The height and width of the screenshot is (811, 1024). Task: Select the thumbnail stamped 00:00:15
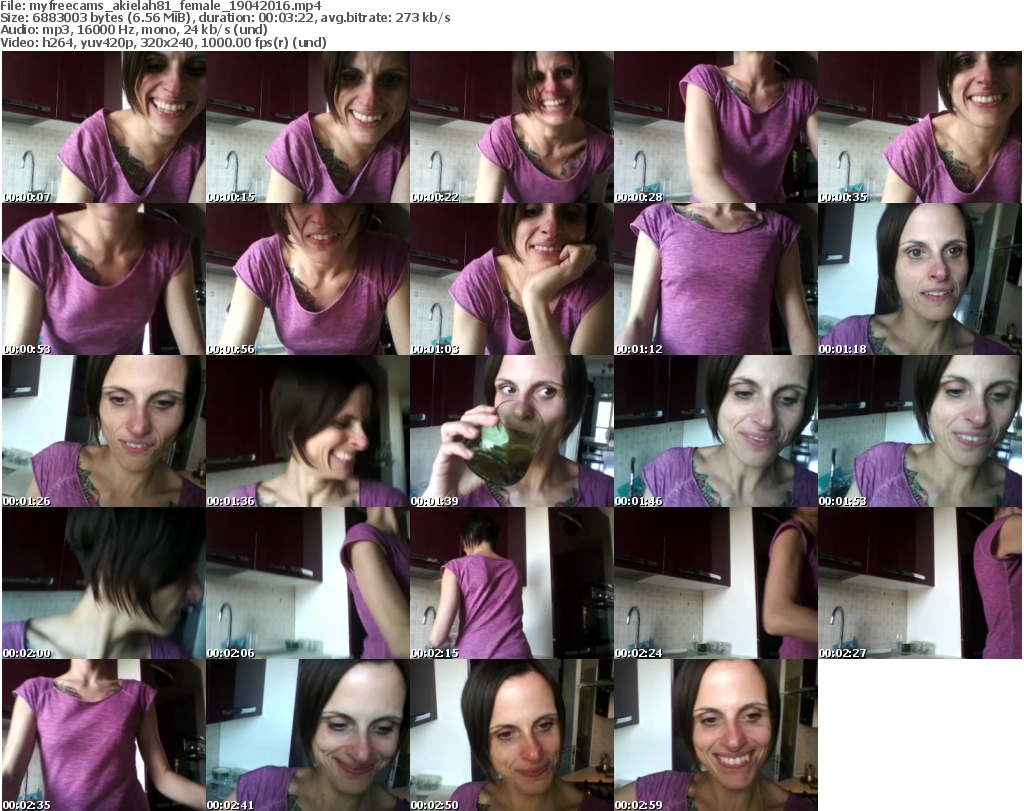308,127
